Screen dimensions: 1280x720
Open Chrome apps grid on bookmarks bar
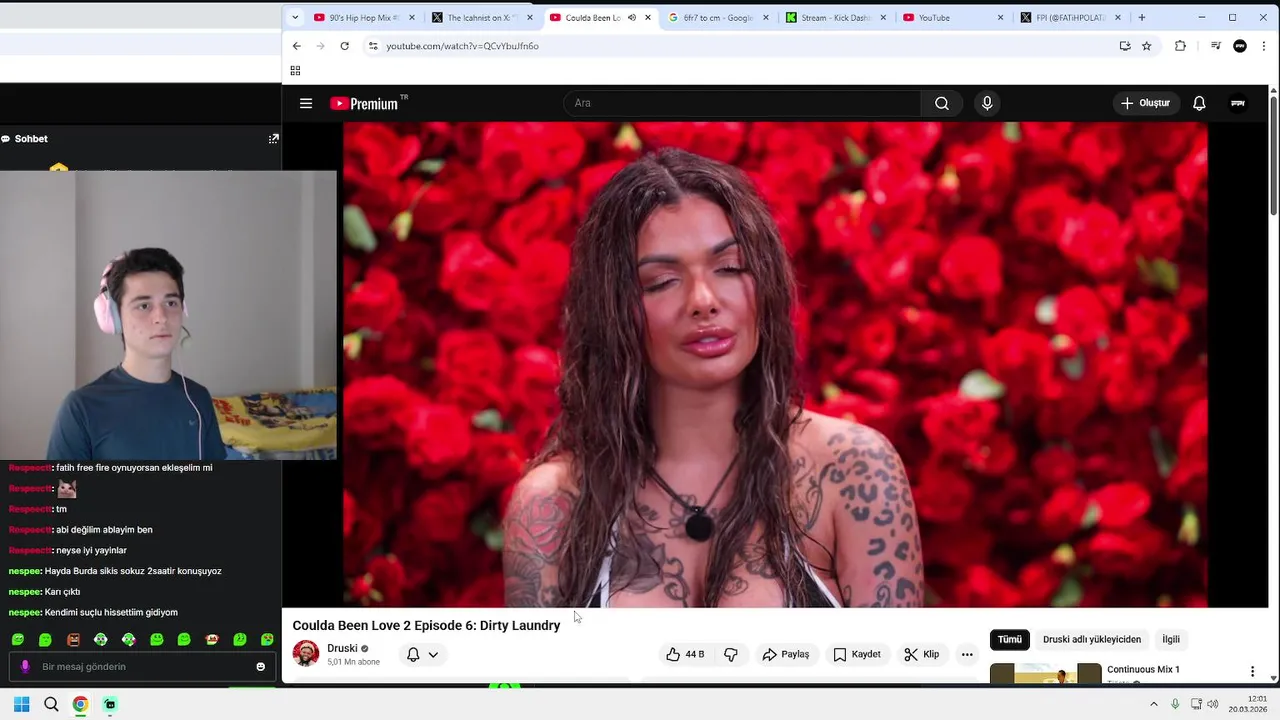point(295,70)
